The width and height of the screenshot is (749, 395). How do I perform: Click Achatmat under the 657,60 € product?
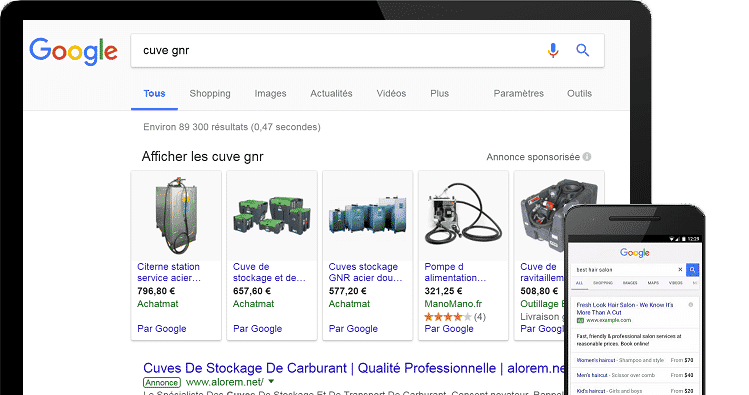[254, 304]
